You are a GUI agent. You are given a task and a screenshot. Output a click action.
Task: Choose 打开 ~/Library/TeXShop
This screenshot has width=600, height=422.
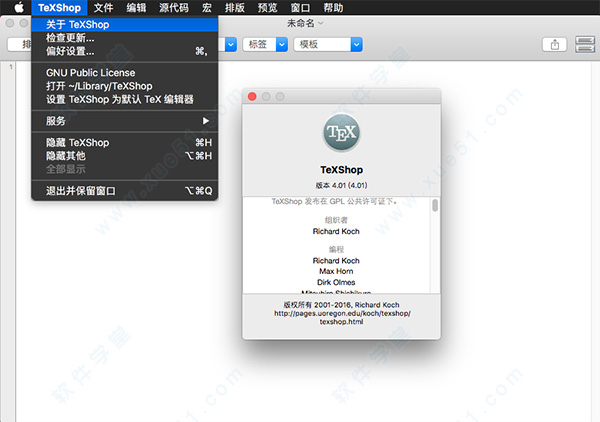tap(125, 86)
